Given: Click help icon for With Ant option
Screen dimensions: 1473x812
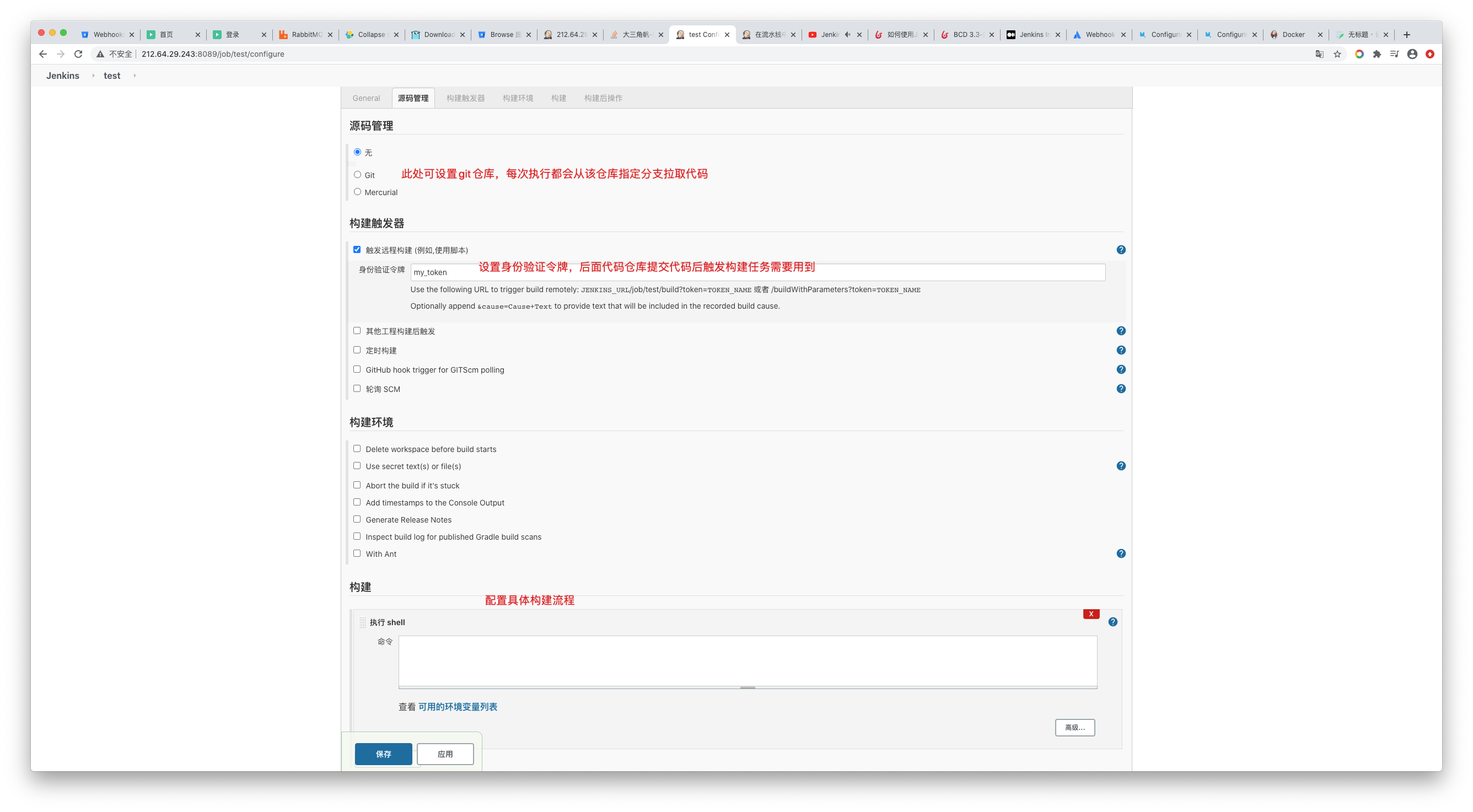Looking at the screenshot, I should [1121, 553].
